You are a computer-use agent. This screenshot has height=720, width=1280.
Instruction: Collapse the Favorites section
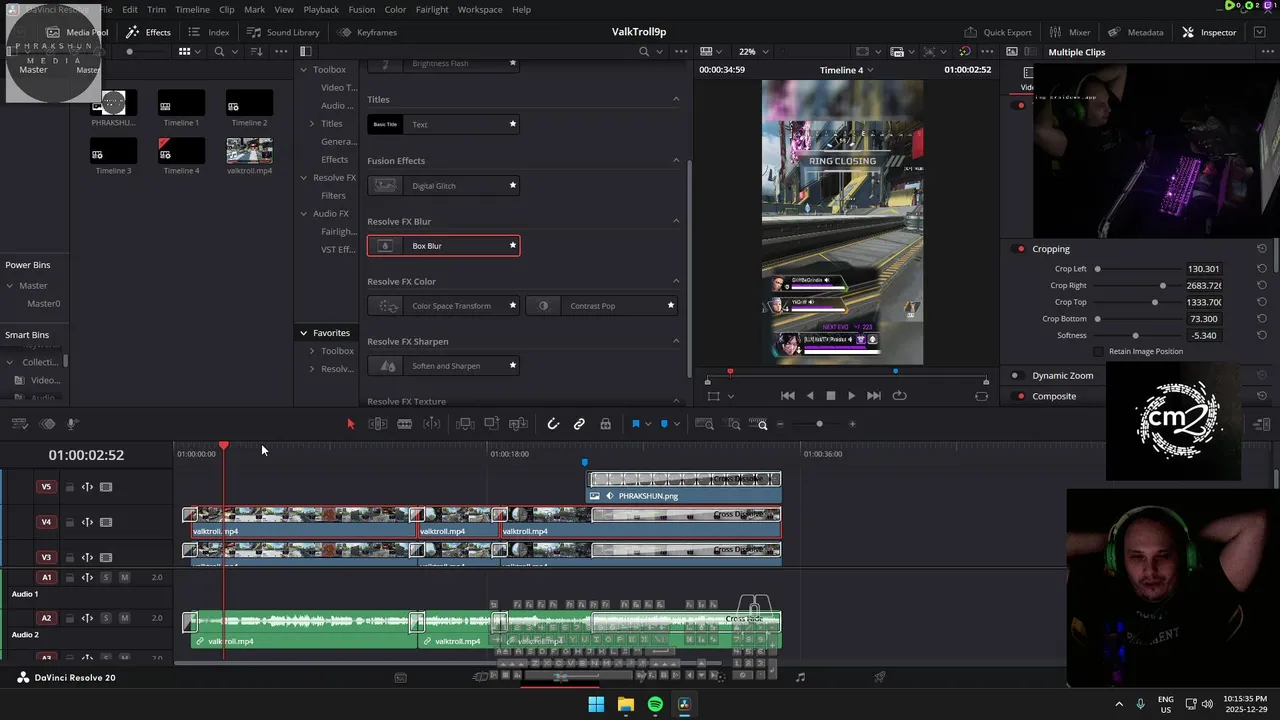click(x=304, y=333)
